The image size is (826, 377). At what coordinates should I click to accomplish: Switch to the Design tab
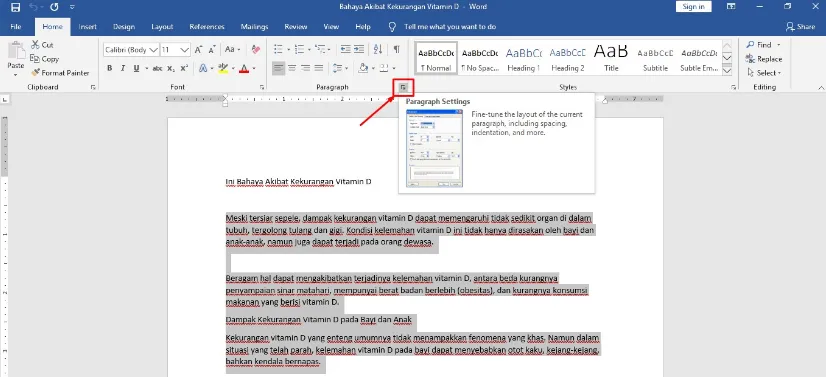coord(124,27)
